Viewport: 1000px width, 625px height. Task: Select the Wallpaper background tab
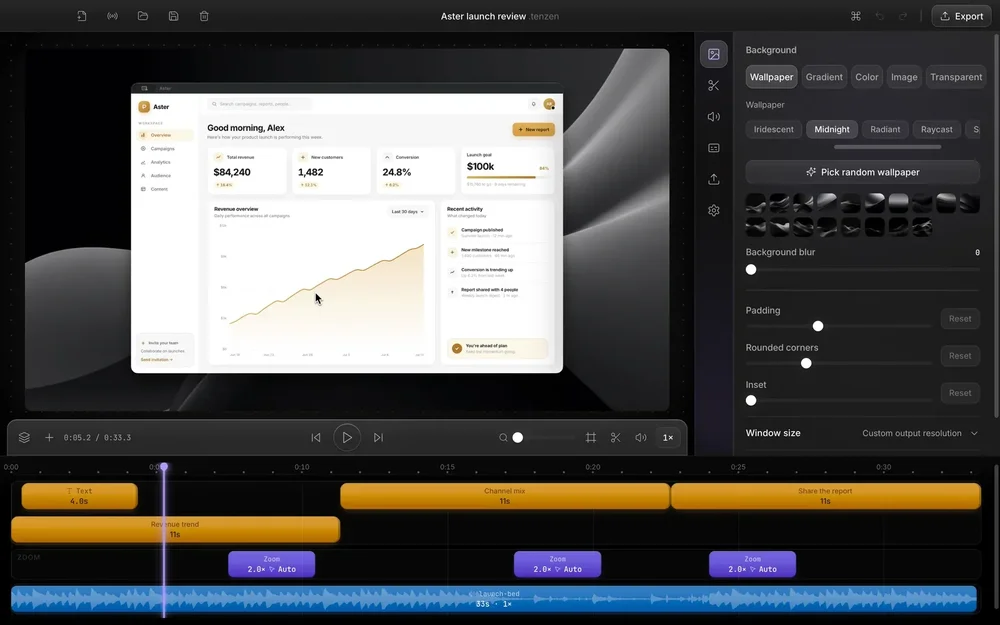point(771,77)
